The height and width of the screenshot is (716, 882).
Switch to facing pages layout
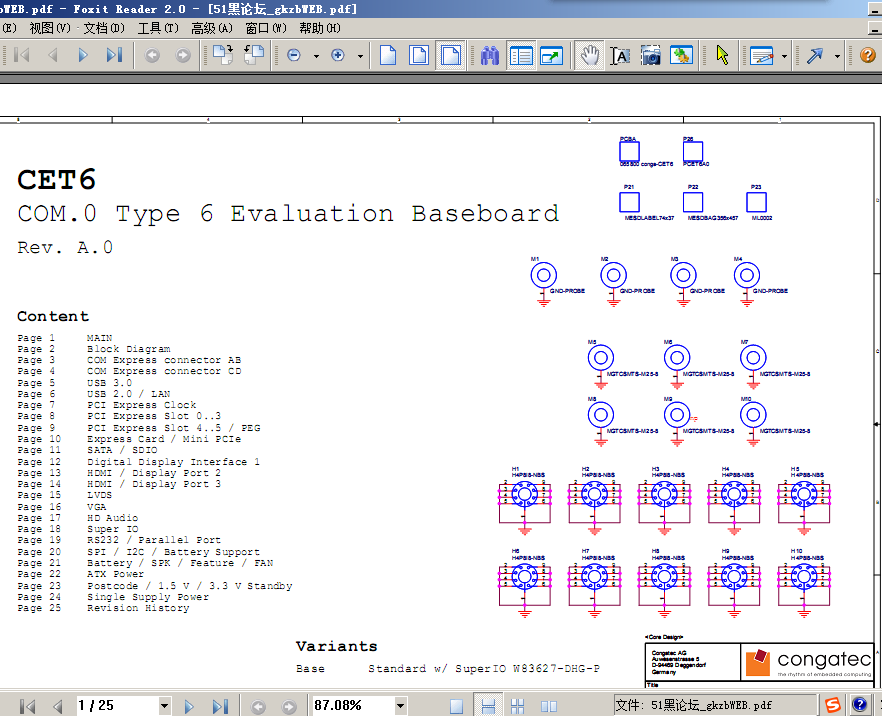(x=549, y=706)
